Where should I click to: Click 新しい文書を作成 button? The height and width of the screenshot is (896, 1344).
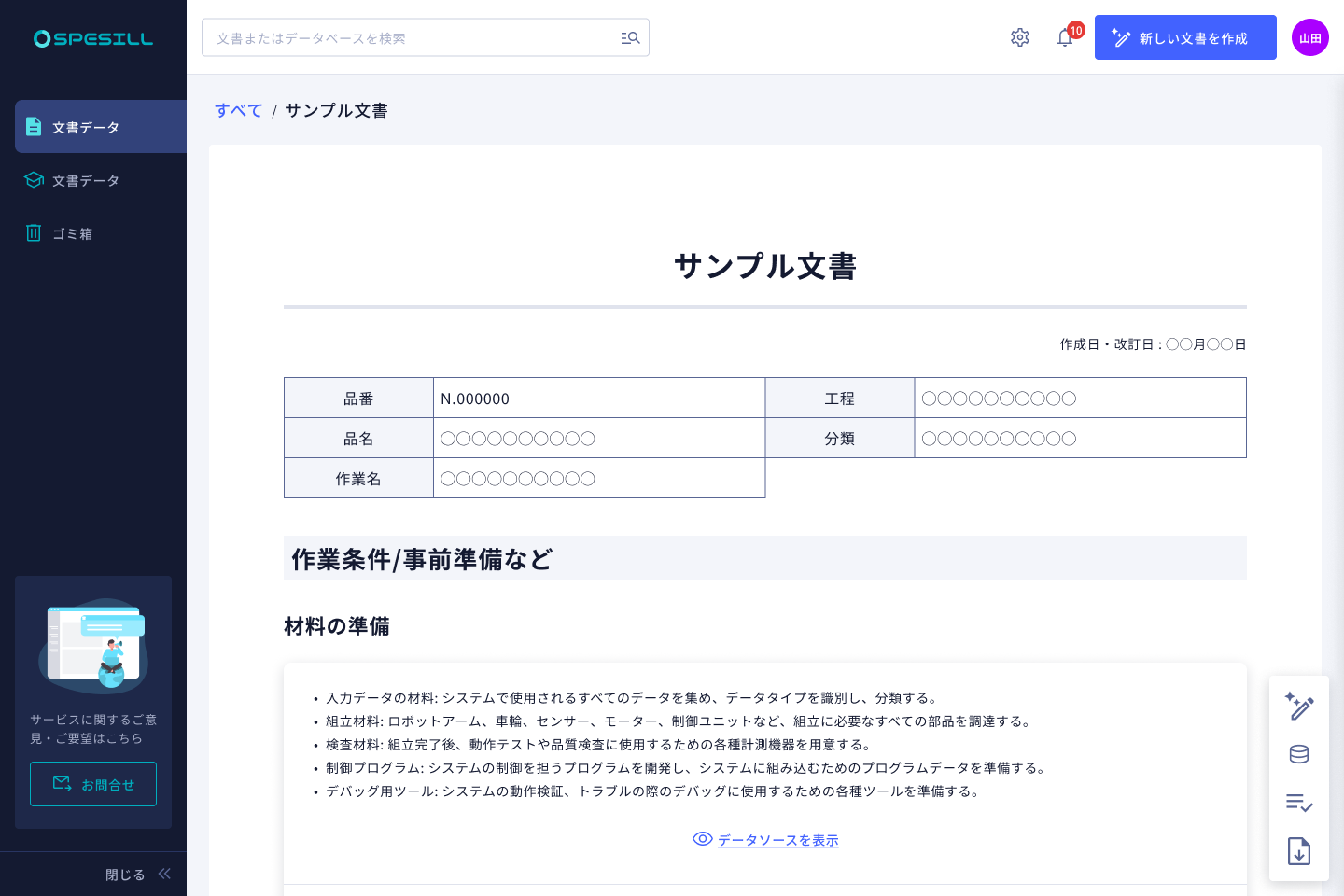tap(1185, 37)
